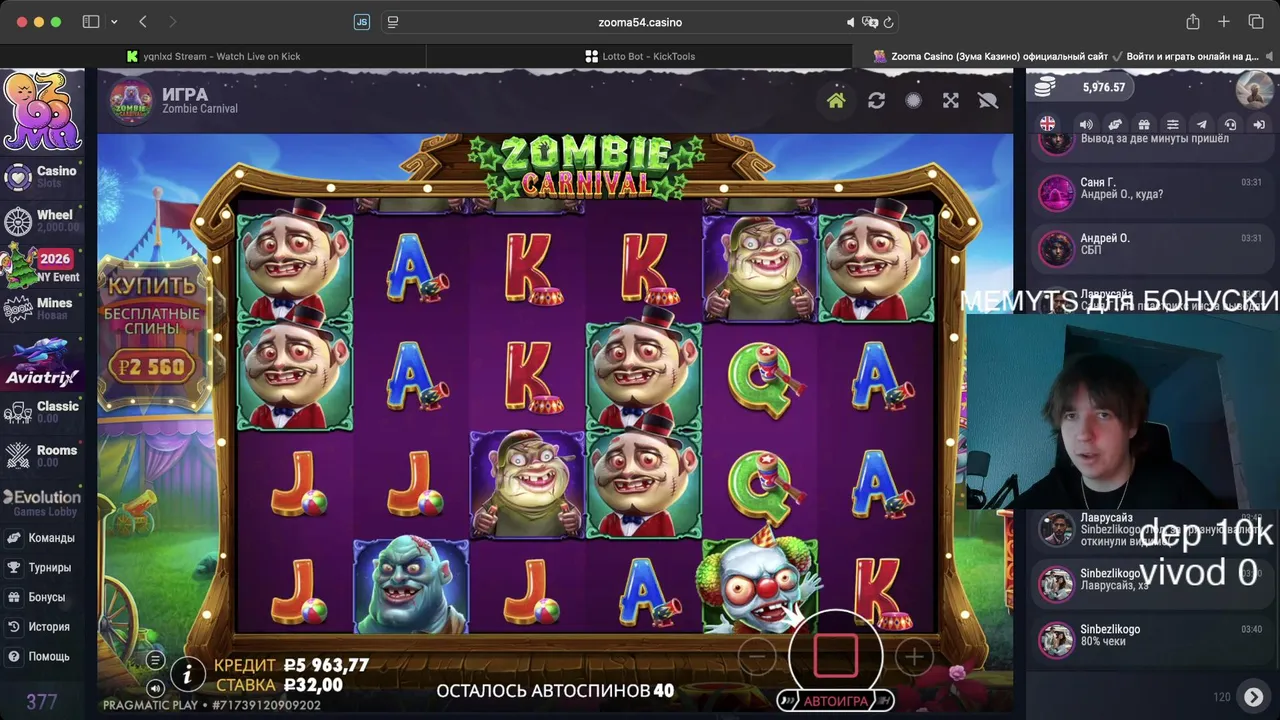Click the translate icon in address bar
This screenshot has width=1280, height=720.
pos(870,22)
